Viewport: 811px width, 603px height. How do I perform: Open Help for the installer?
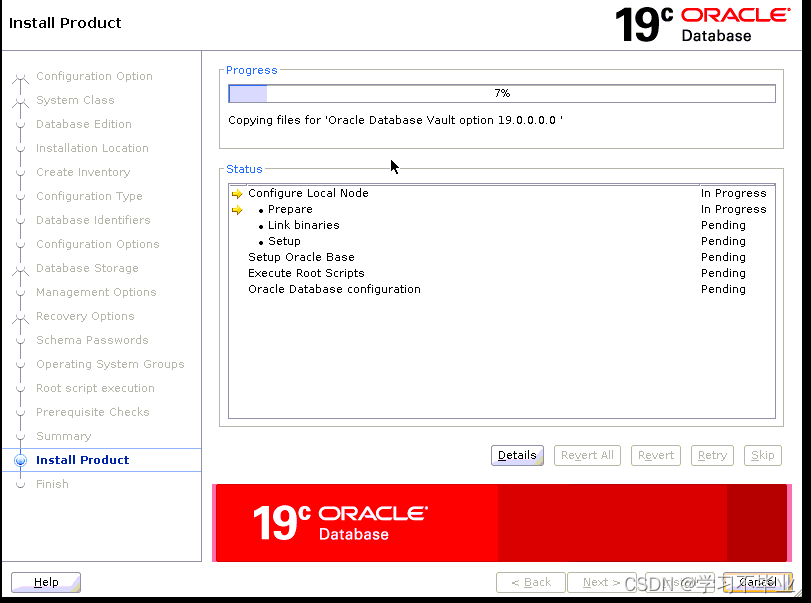click(x=45, y=581)
